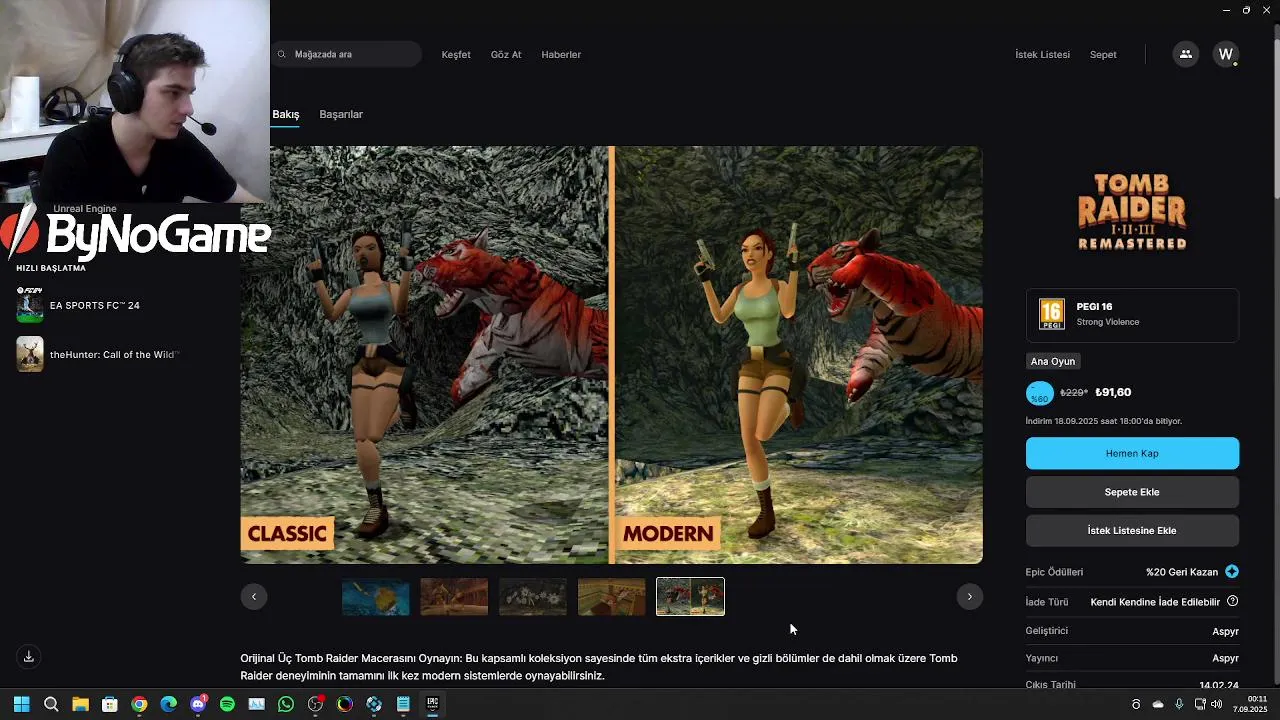Click the Sepete Ekle button

click(1132, 492)
